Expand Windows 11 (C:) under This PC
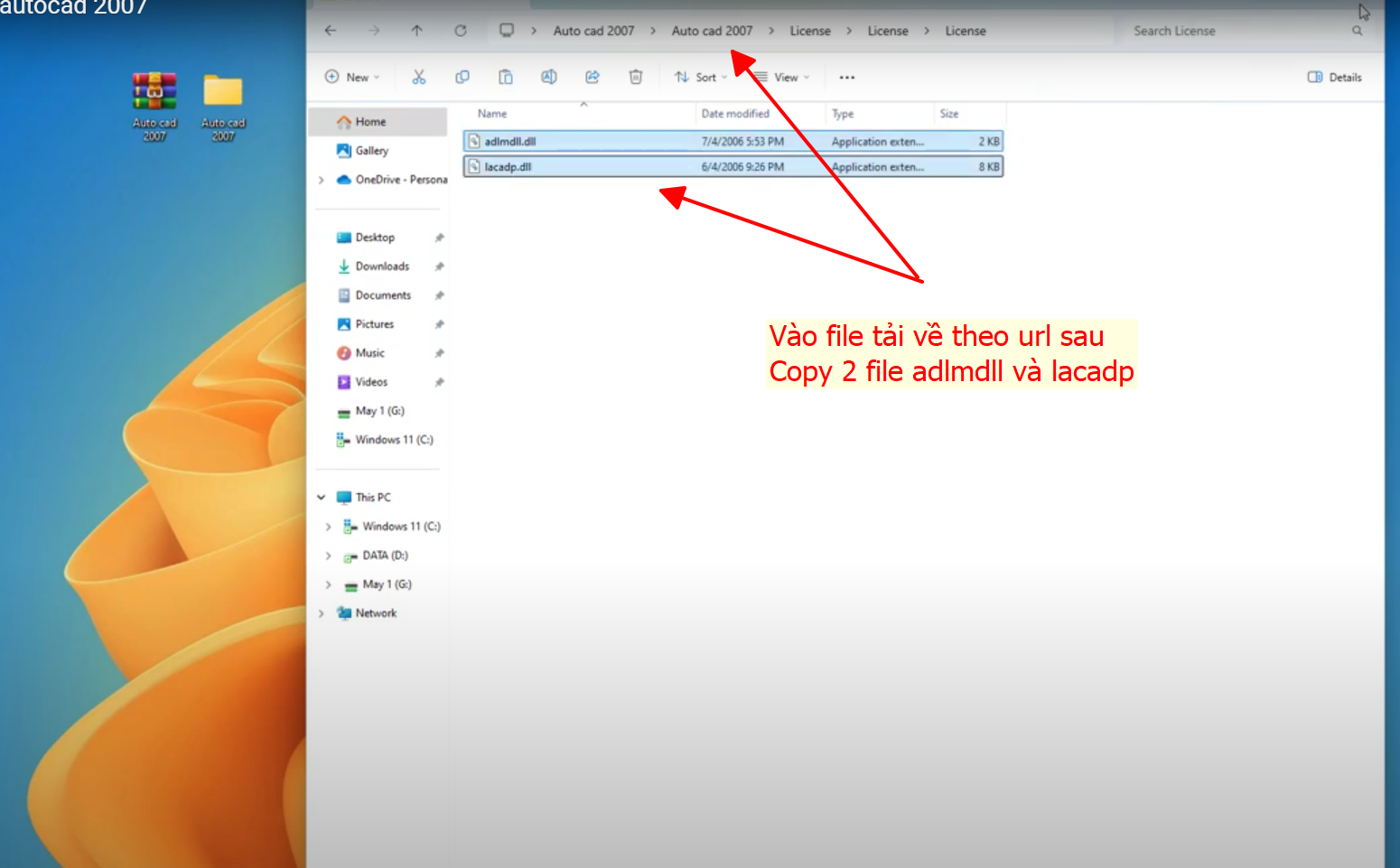 329,527
